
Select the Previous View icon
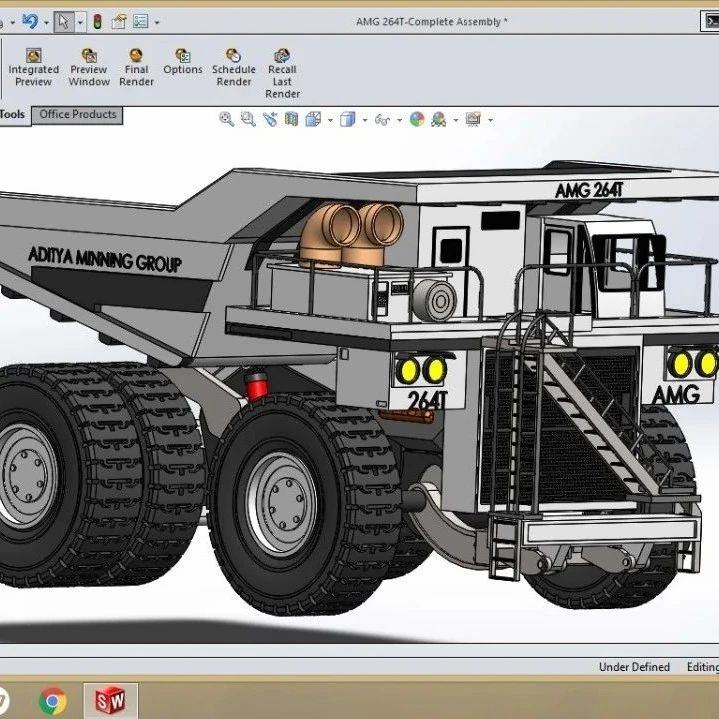(270, 120)
